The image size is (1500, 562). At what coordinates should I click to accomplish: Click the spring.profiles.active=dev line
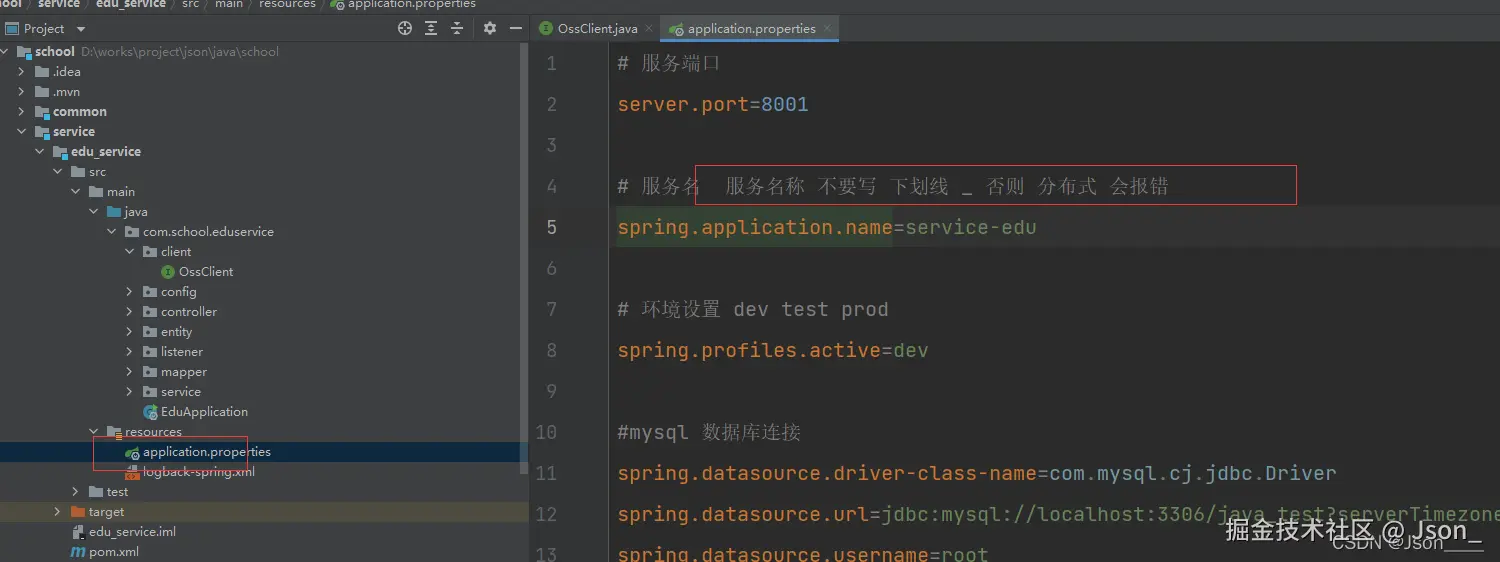(x=773, y=350)
